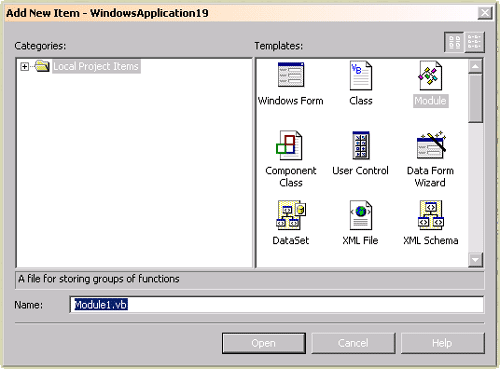Expand the Local Project Items node
The width and height of the screenshot is (500, 369).
pyautogui.click(x=24, y=67)
